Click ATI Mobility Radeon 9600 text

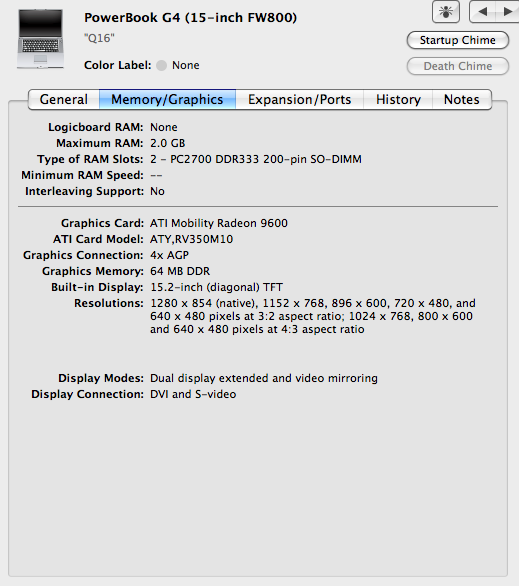(x=219, y=223)
